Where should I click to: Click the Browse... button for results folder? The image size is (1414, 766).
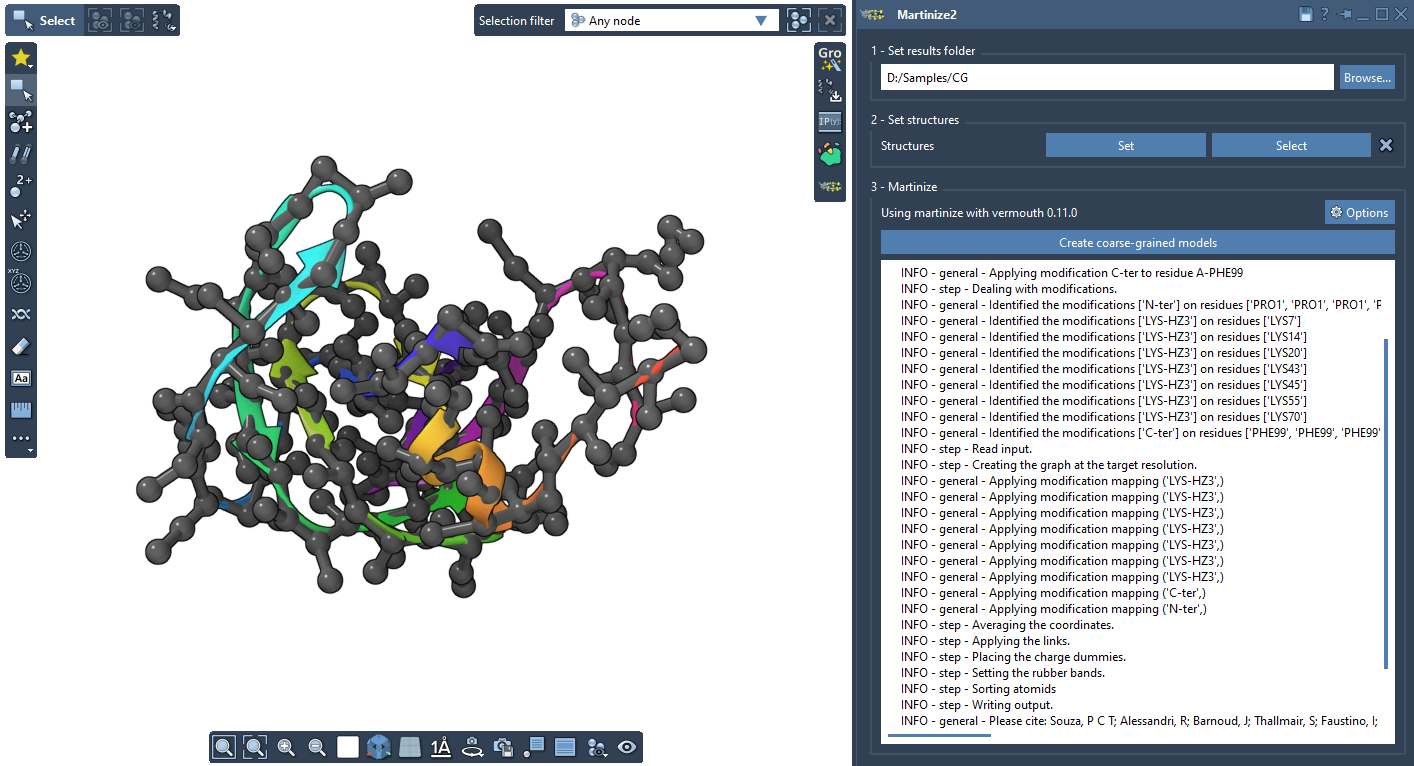1367,78
